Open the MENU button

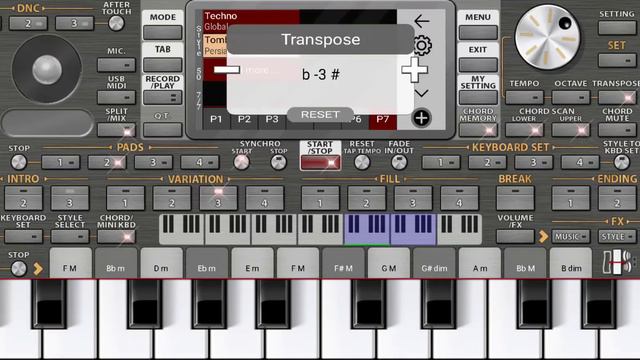tap(478, 32)
